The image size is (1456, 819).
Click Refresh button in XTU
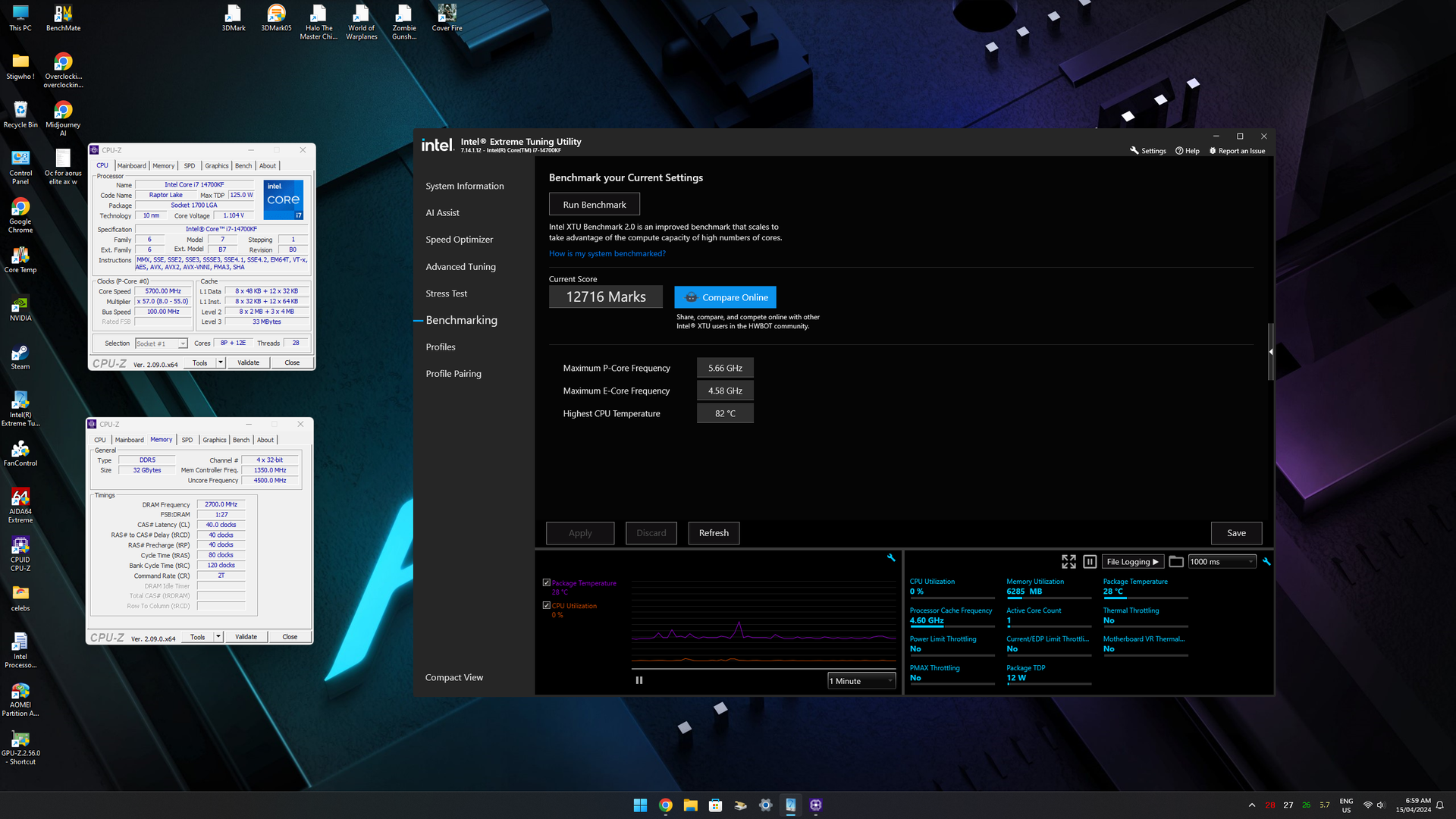coord(714,533)
